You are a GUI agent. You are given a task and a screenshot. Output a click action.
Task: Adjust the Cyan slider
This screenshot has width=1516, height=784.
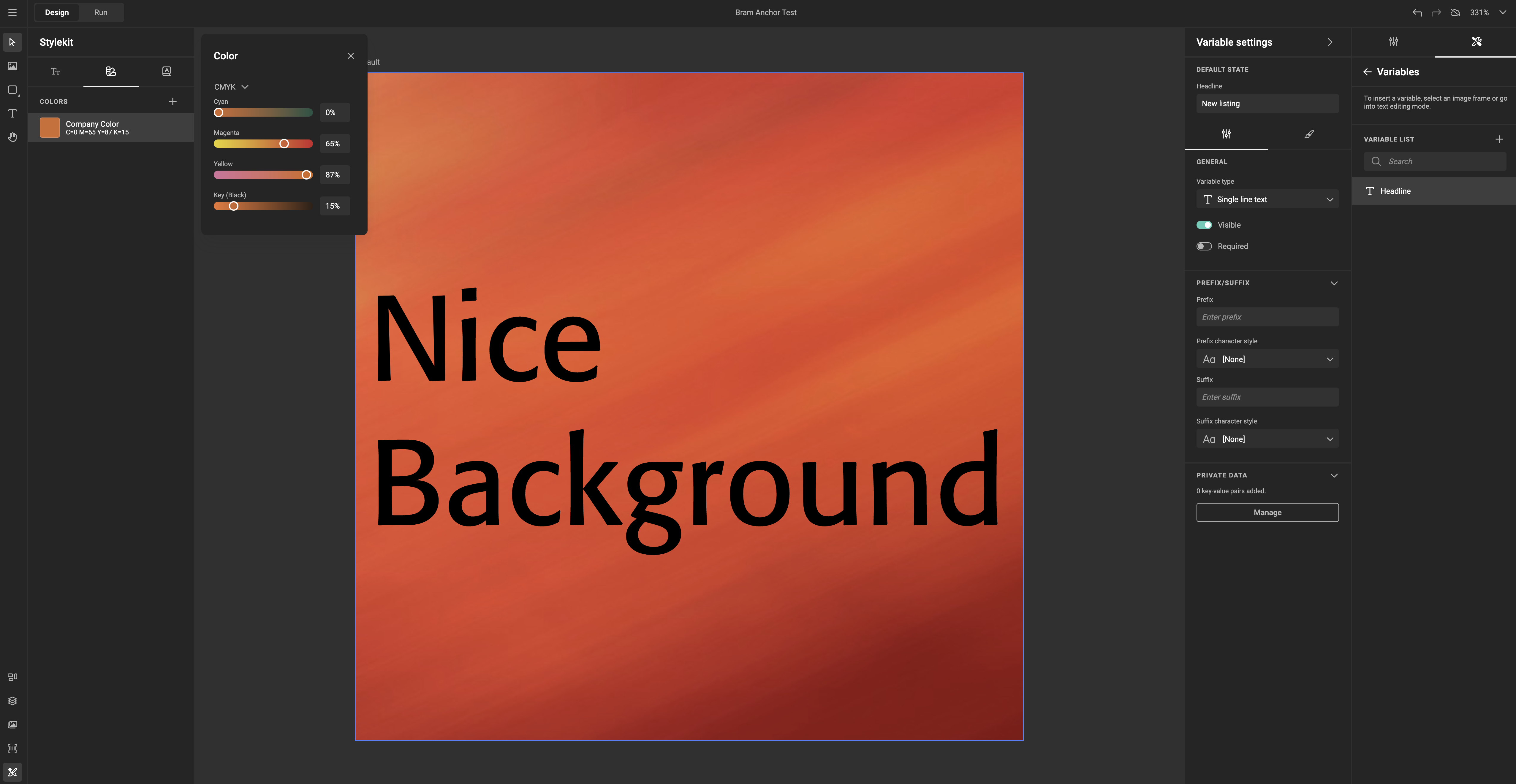(263, 112)
